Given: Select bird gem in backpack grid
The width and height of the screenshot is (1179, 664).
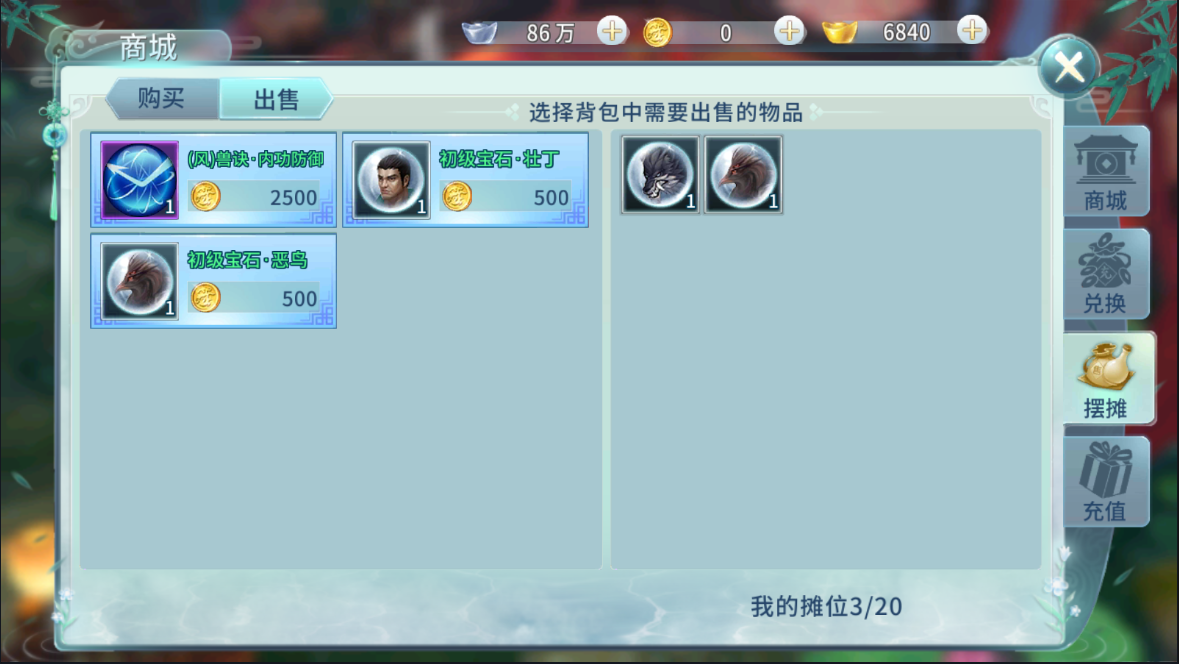Looking at the screenshot, I should click(743, 175).
